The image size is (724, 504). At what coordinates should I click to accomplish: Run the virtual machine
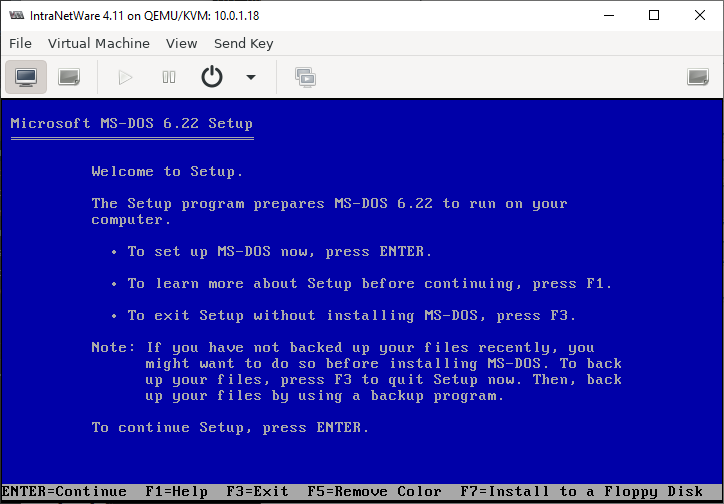(x=125, y=77)
